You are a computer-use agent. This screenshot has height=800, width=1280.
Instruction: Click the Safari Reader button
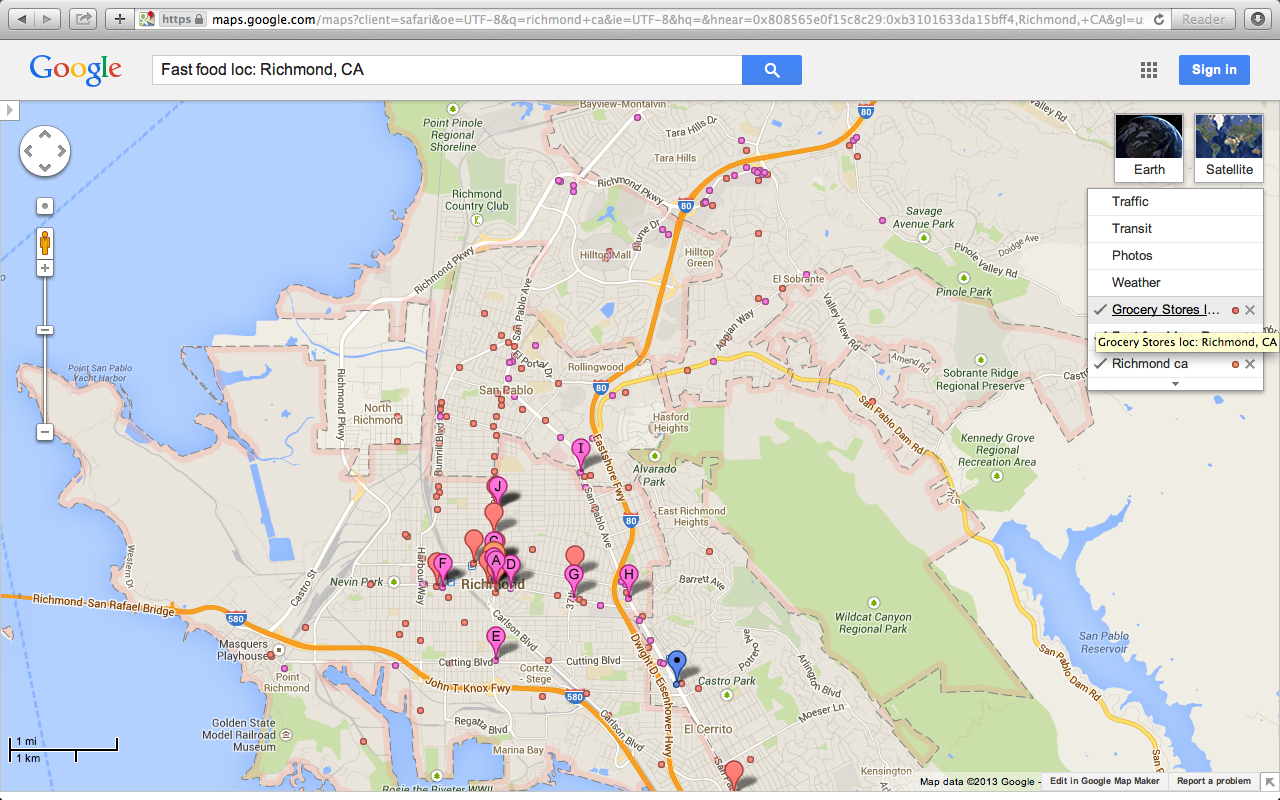(1204, 19)
